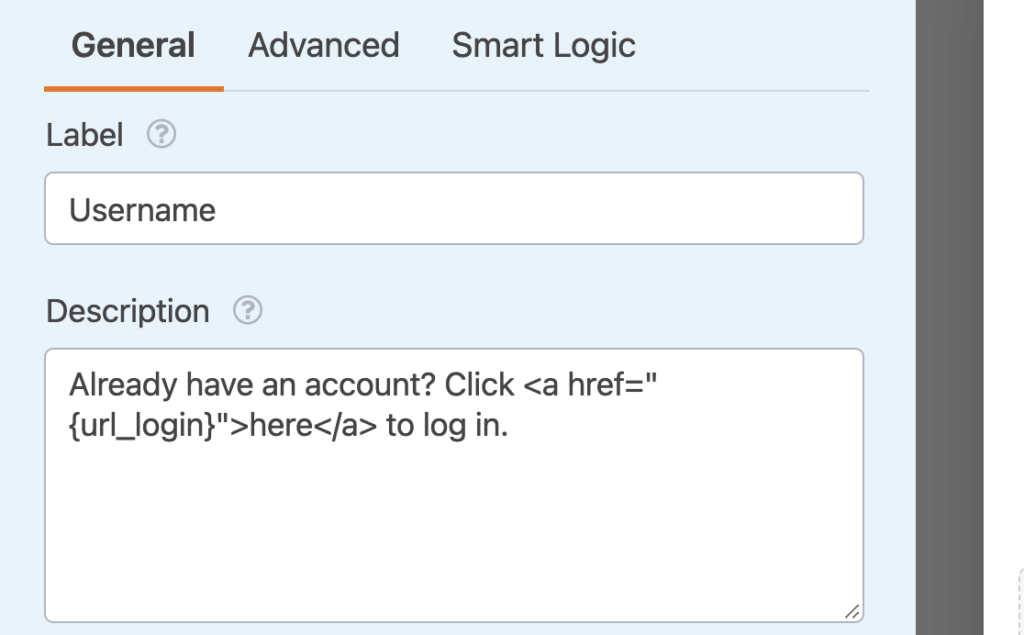Select the General tab

tap(133, 46)
